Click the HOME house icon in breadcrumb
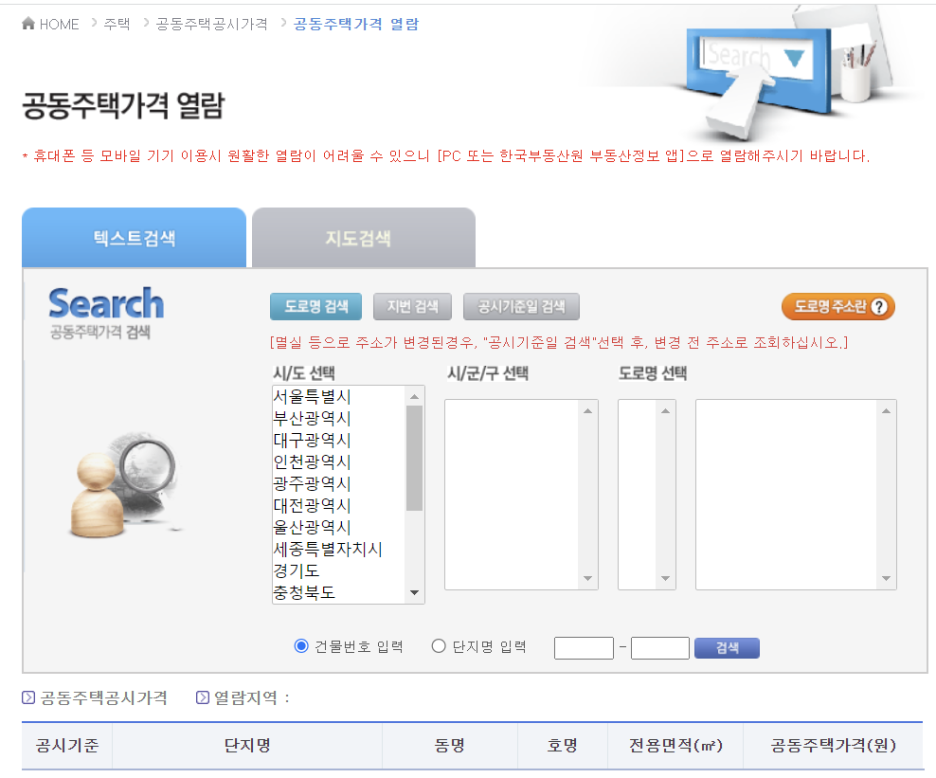 point(28,23)
